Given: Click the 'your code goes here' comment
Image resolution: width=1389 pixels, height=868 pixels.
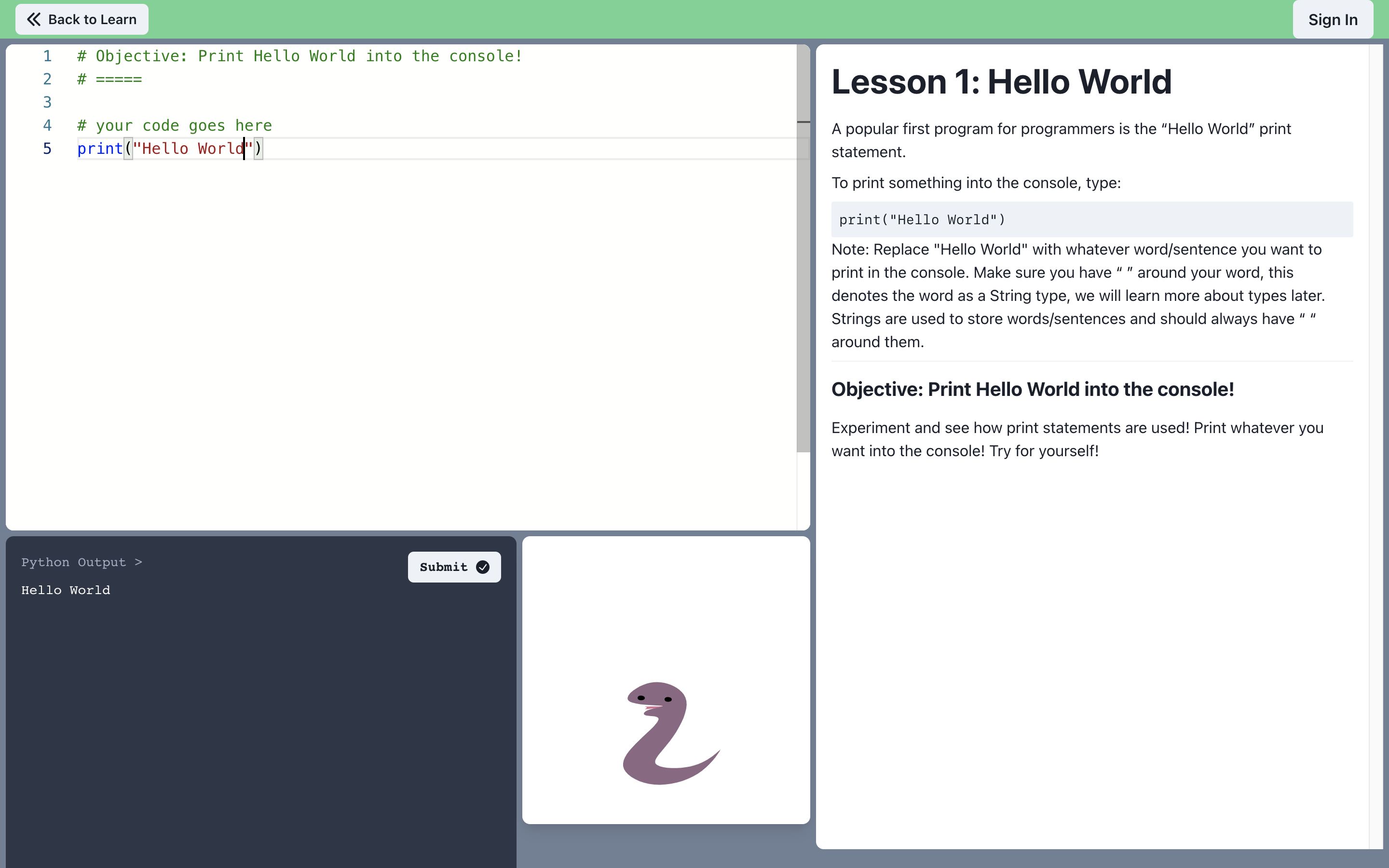Looking at the screenshot, I should [x=175, y=126].
